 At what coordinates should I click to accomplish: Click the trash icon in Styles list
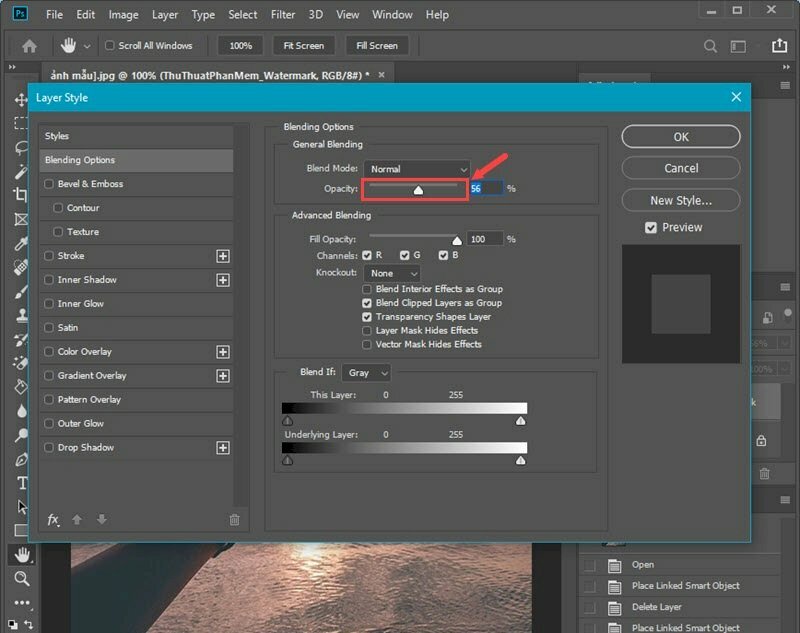tap(234, 520)
